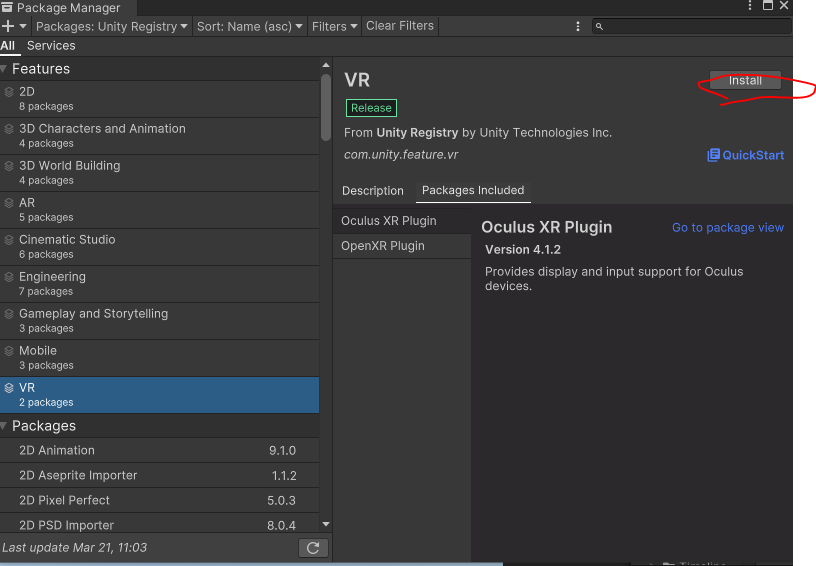This screenshot has width=816, height=566.
Task: Collapse the Packages section
Action: point(5,426)
